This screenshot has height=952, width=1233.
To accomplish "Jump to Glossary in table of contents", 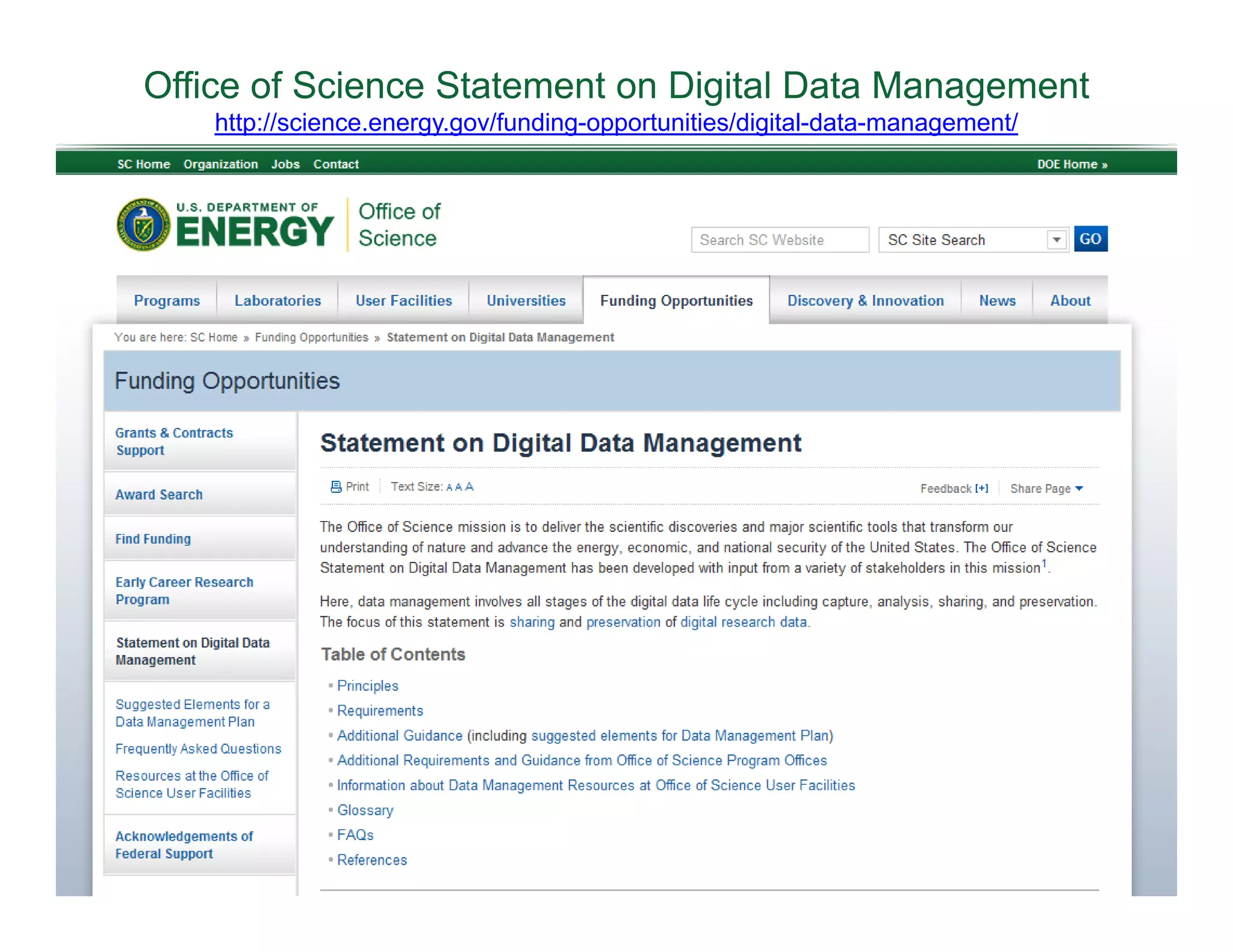I will [365, 811].
